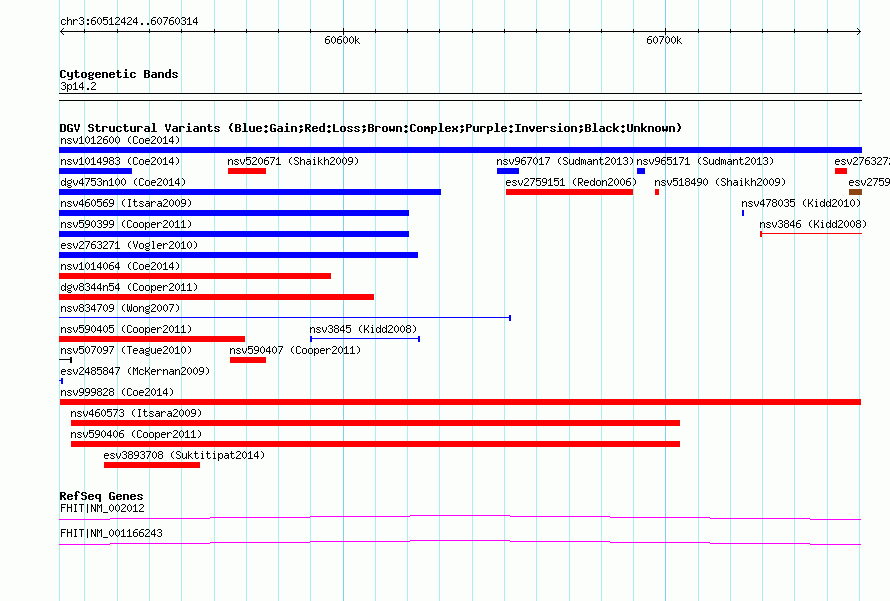This screenshot has height=601, width=890.
Task: Click the nsv834709 (Wong2007) label
Action: 120,308
